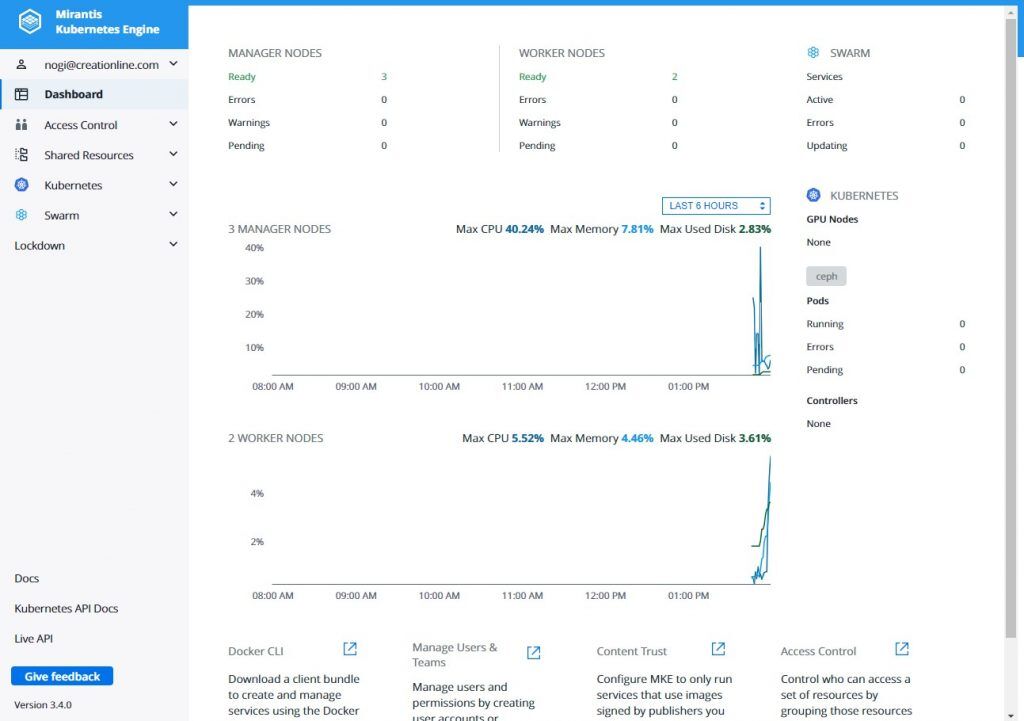Expand the Swarm sidebar chevron
1024x721 pixels.
(173, 214)
